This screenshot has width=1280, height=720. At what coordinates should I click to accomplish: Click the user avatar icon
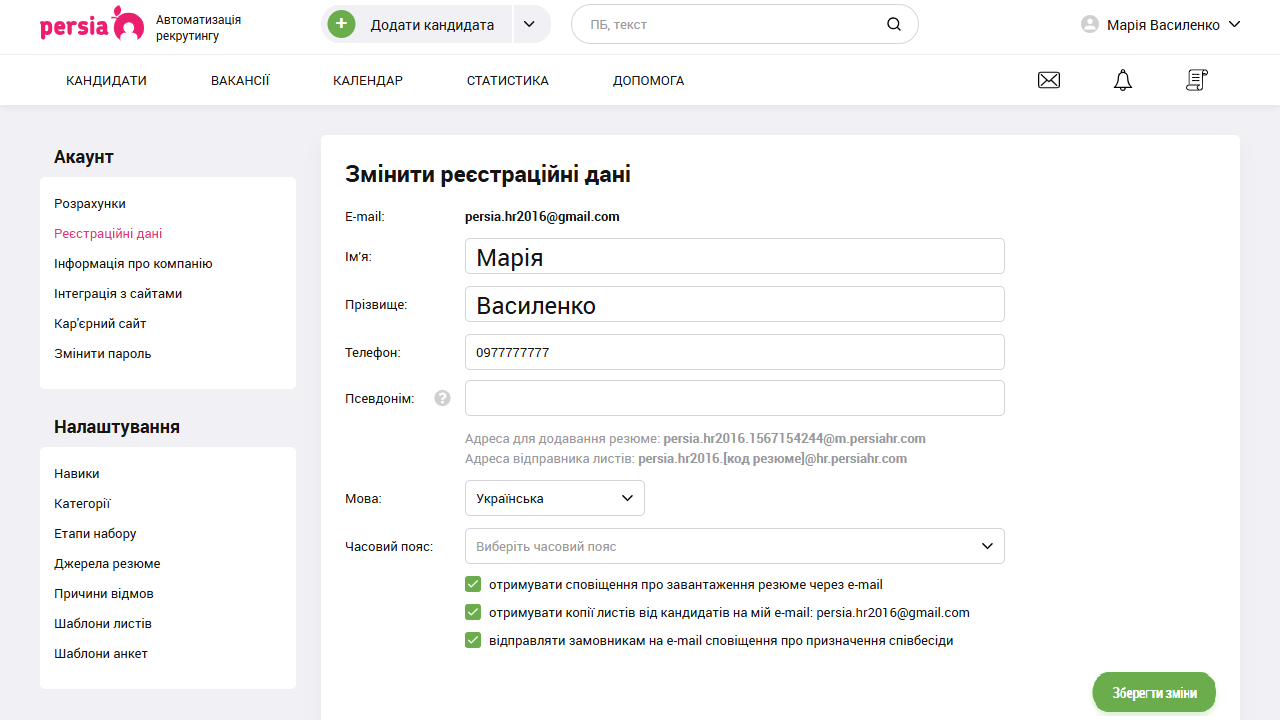[1089, 24]
